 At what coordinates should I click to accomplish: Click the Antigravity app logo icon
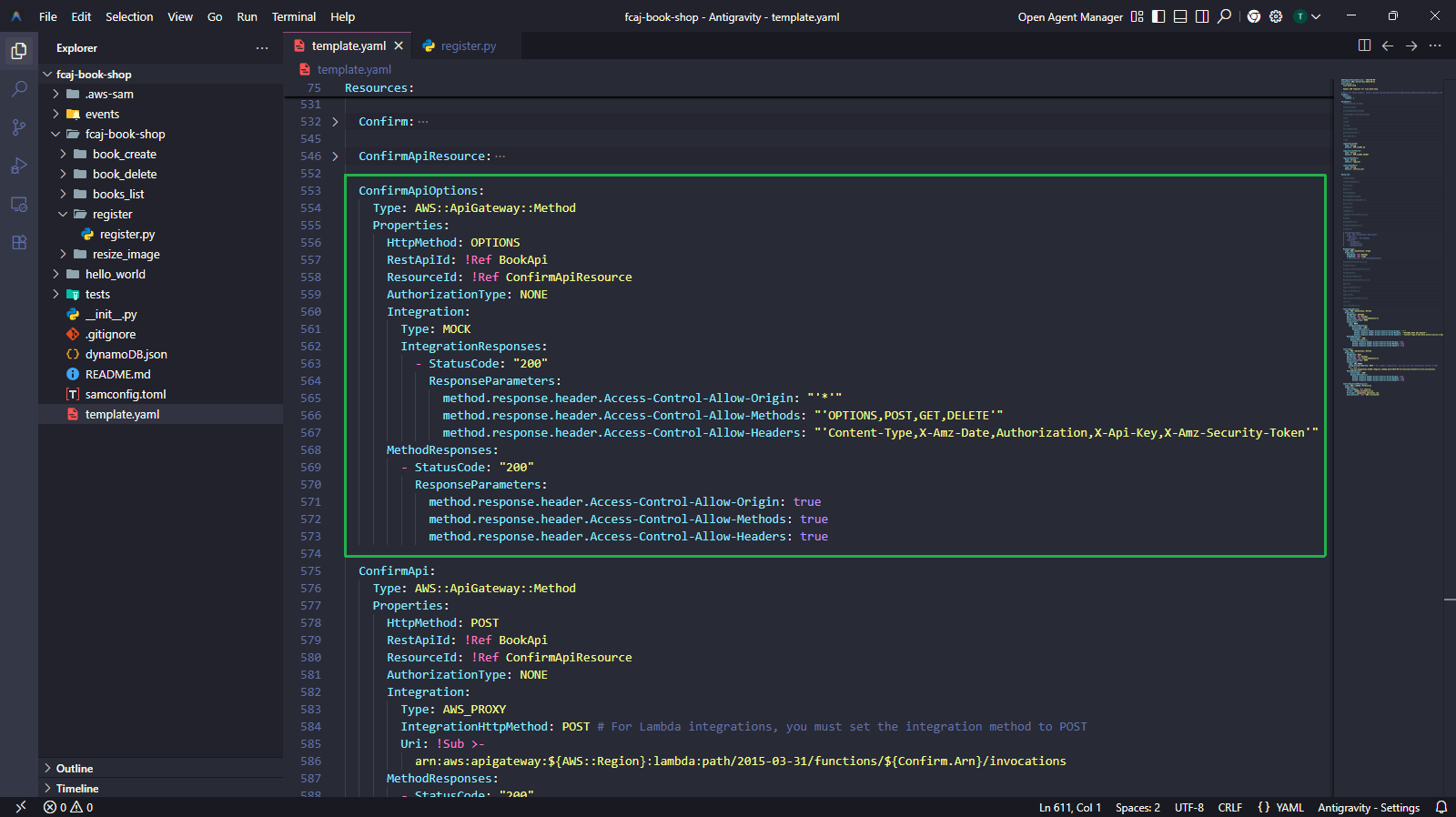(16, 16)
